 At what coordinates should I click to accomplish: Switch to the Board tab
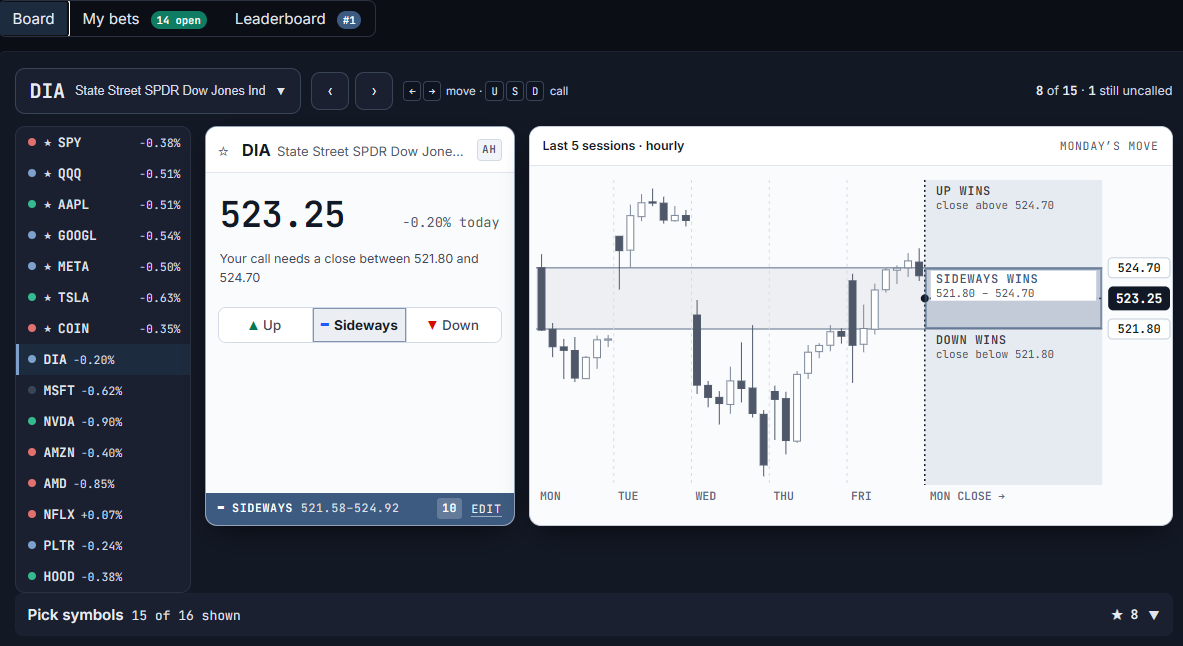pyautogui.click(x=34, y=19)
